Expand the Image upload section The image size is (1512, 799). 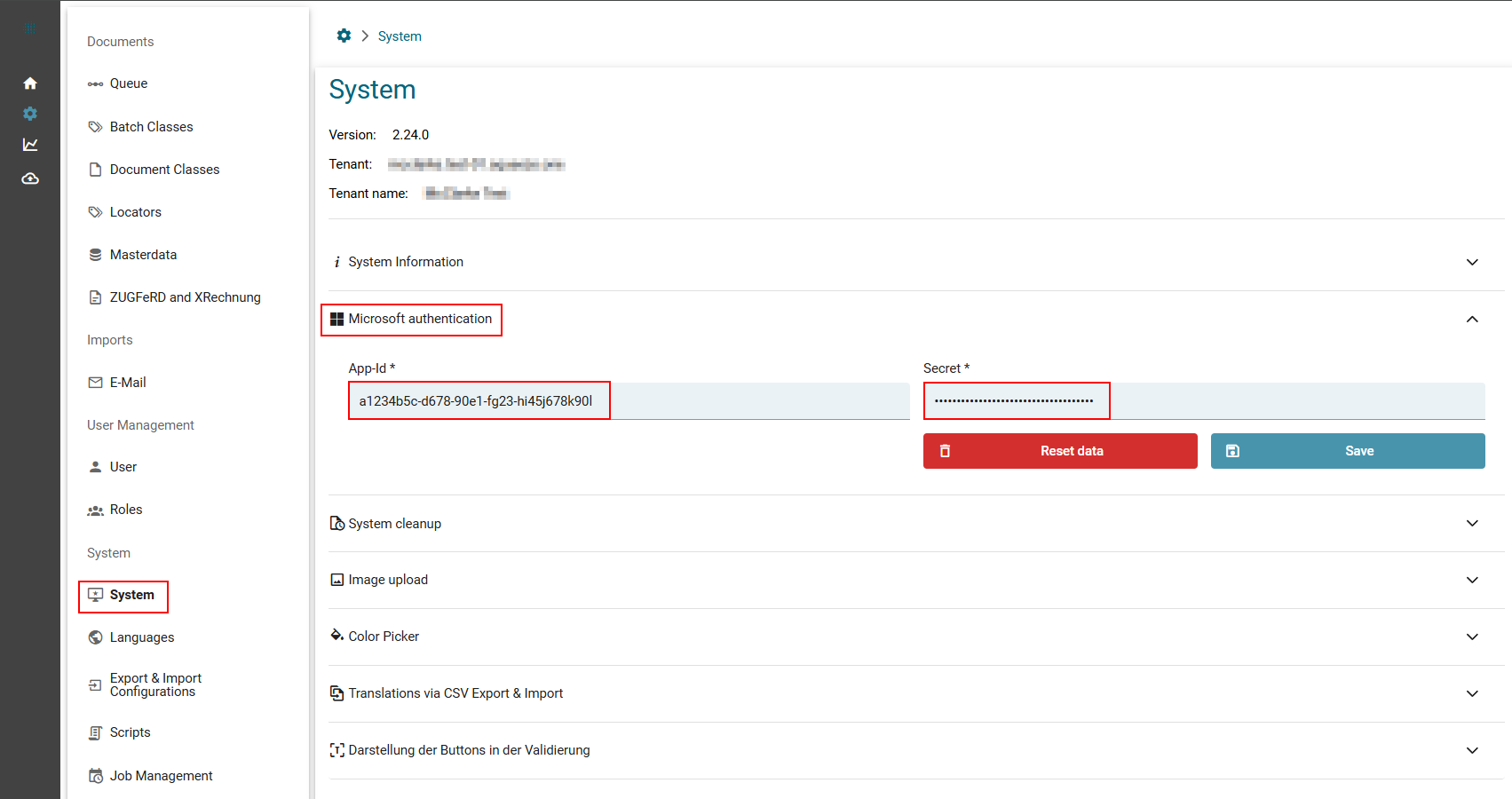click(x=1471, y=580)
